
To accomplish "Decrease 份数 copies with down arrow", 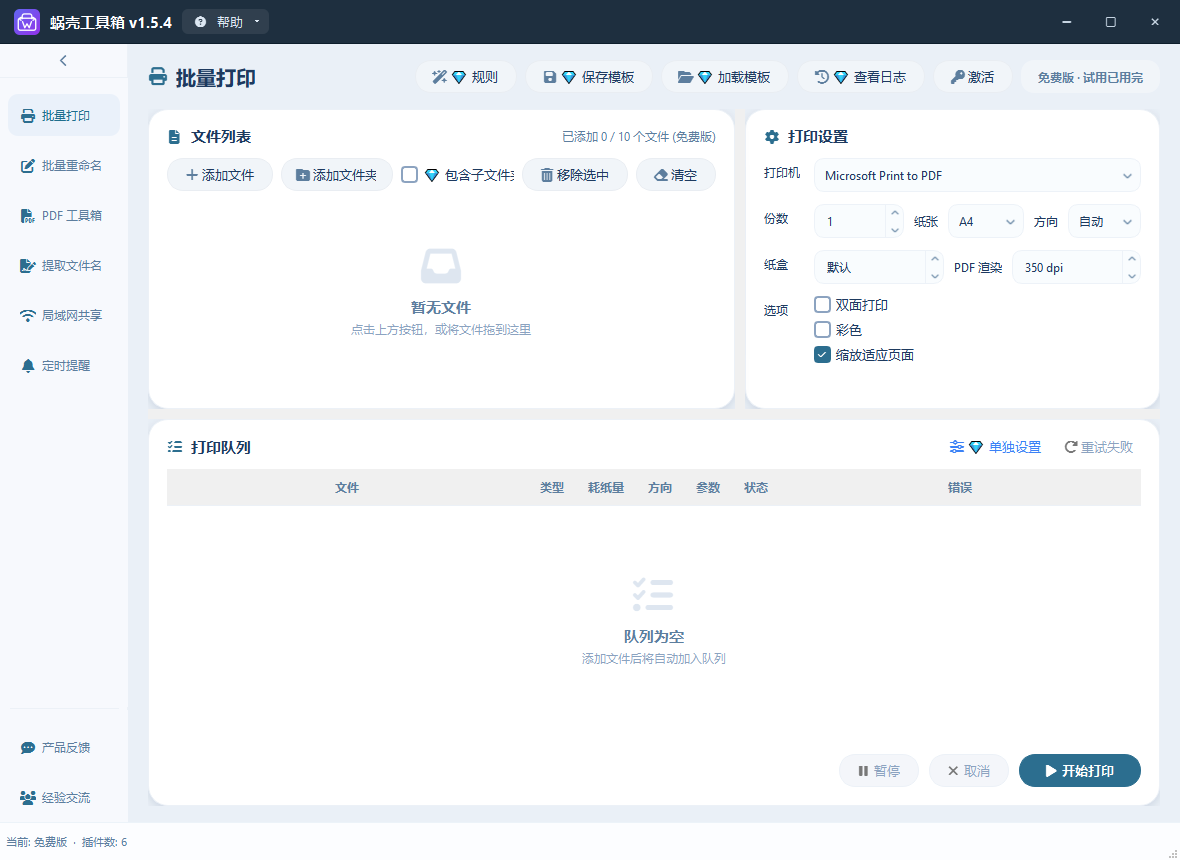I will 895,229.
